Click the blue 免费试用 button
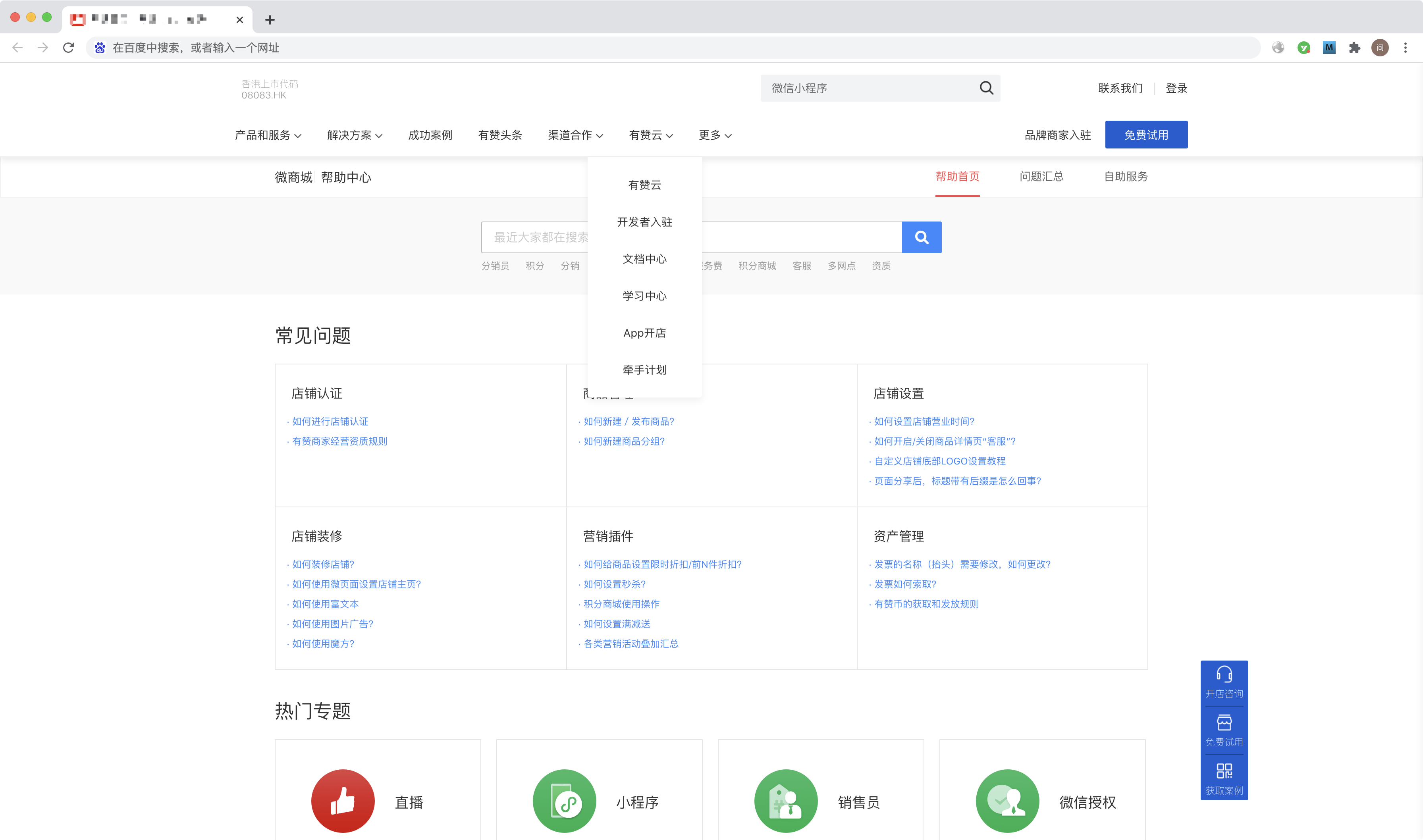Viewport: 1423px width, 840px height. 1146,135
